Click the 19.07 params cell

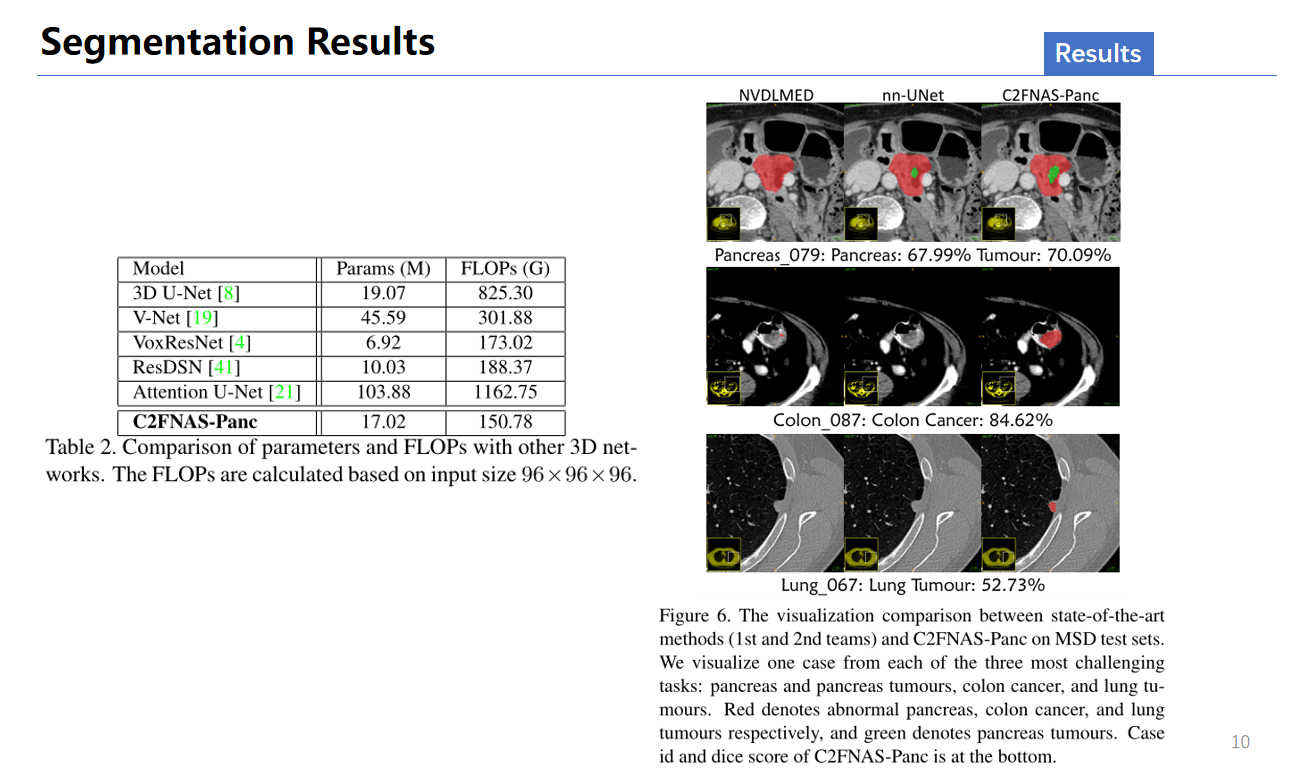tap(383, 294)
